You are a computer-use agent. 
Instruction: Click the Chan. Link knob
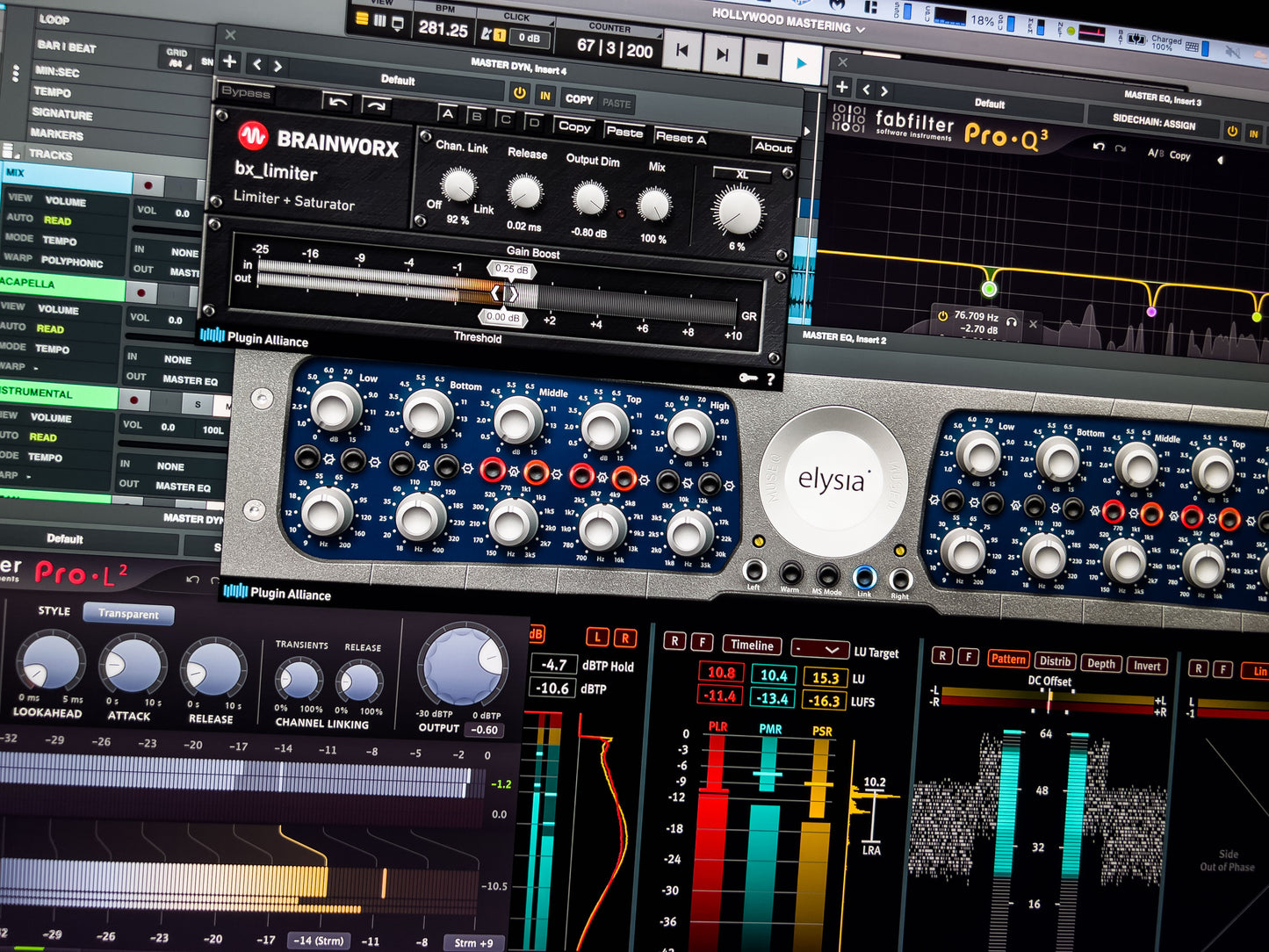click(x=458, y=184)
